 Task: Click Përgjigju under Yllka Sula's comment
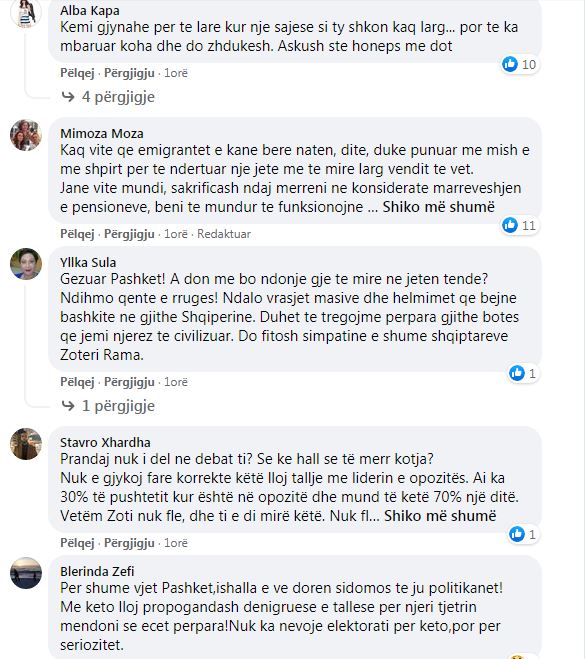coord(129,382)
